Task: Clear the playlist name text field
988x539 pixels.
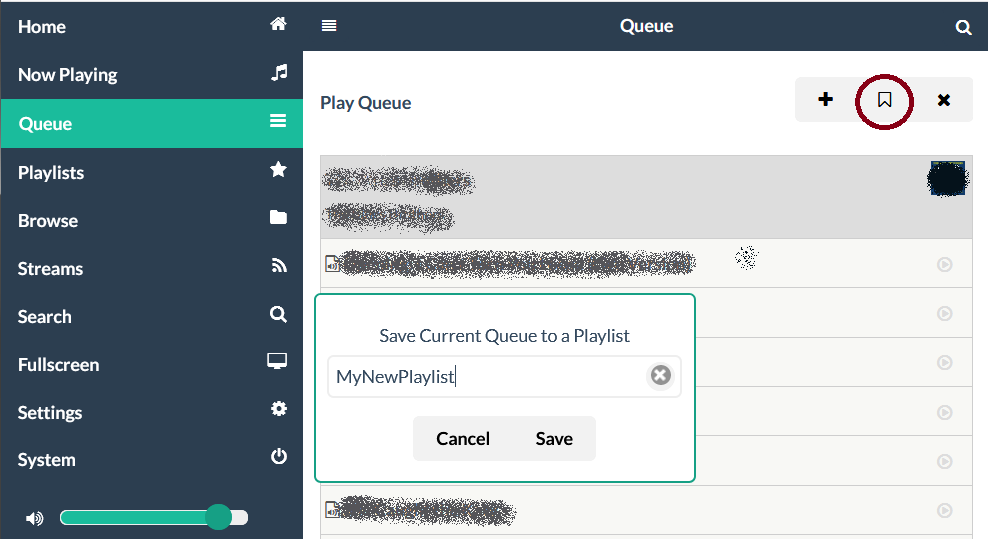Action: [660, 376]
